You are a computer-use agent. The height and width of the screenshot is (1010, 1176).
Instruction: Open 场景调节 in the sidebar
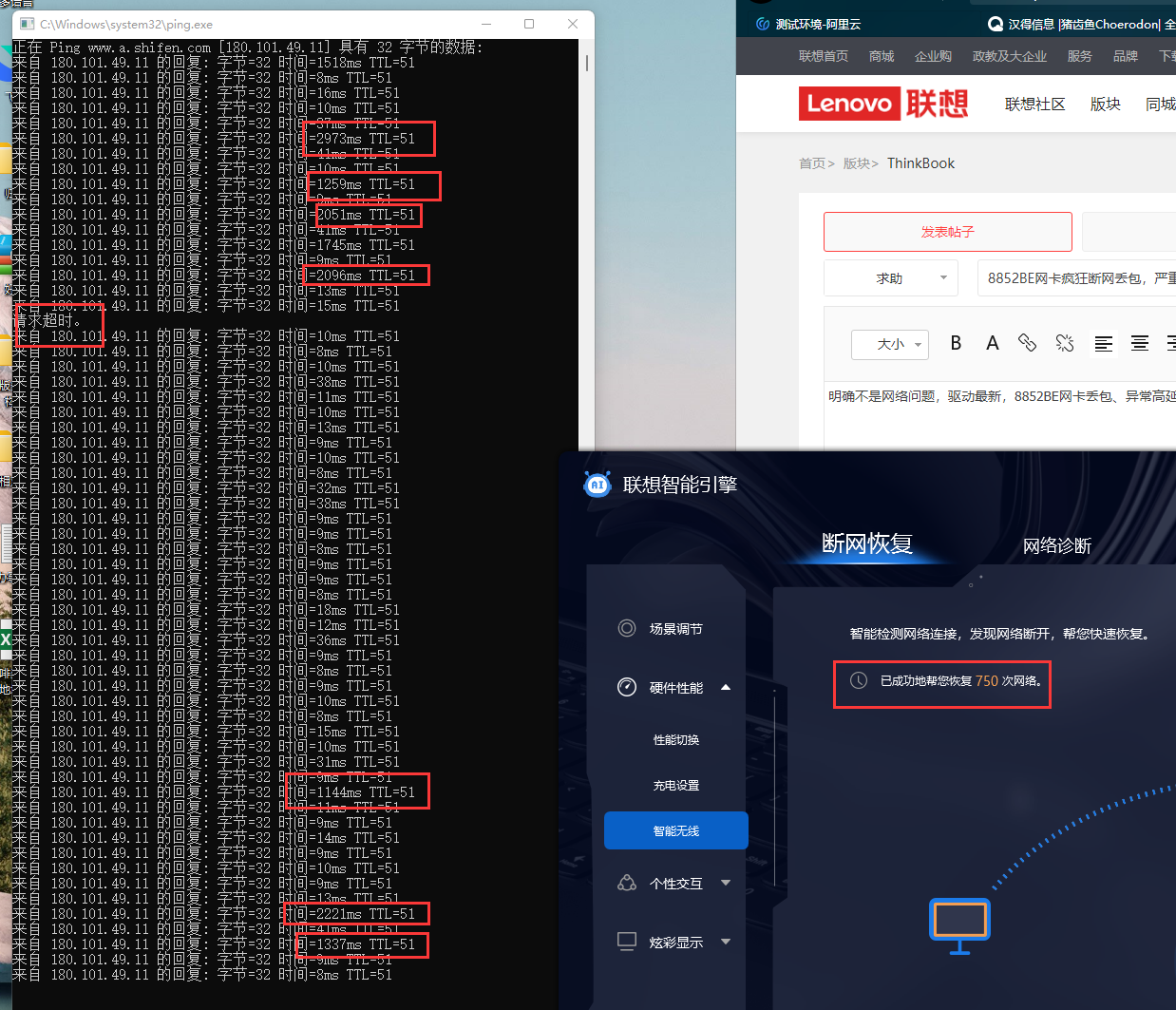(x=676, y=628)
